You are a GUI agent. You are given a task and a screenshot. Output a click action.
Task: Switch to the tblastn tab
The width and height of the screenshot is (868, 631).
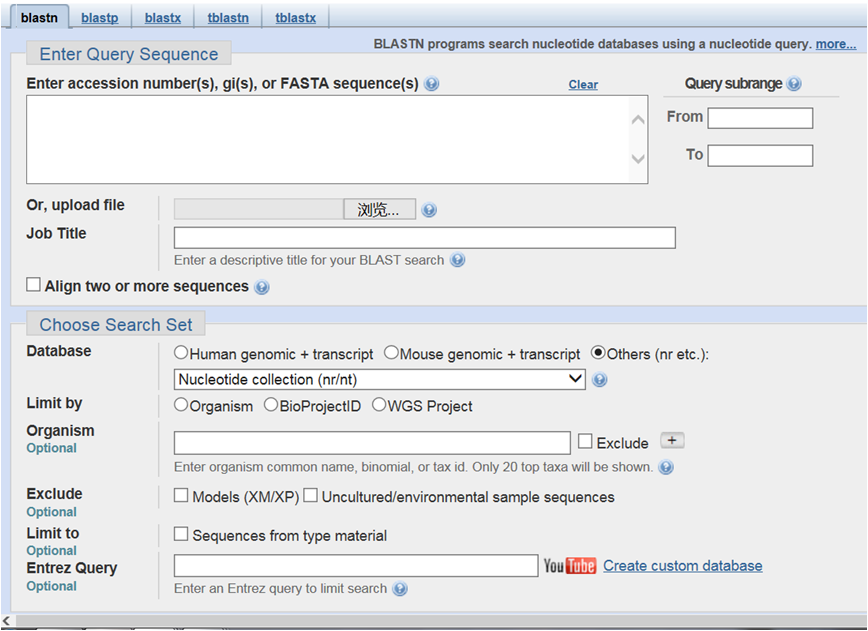[229, 17]
